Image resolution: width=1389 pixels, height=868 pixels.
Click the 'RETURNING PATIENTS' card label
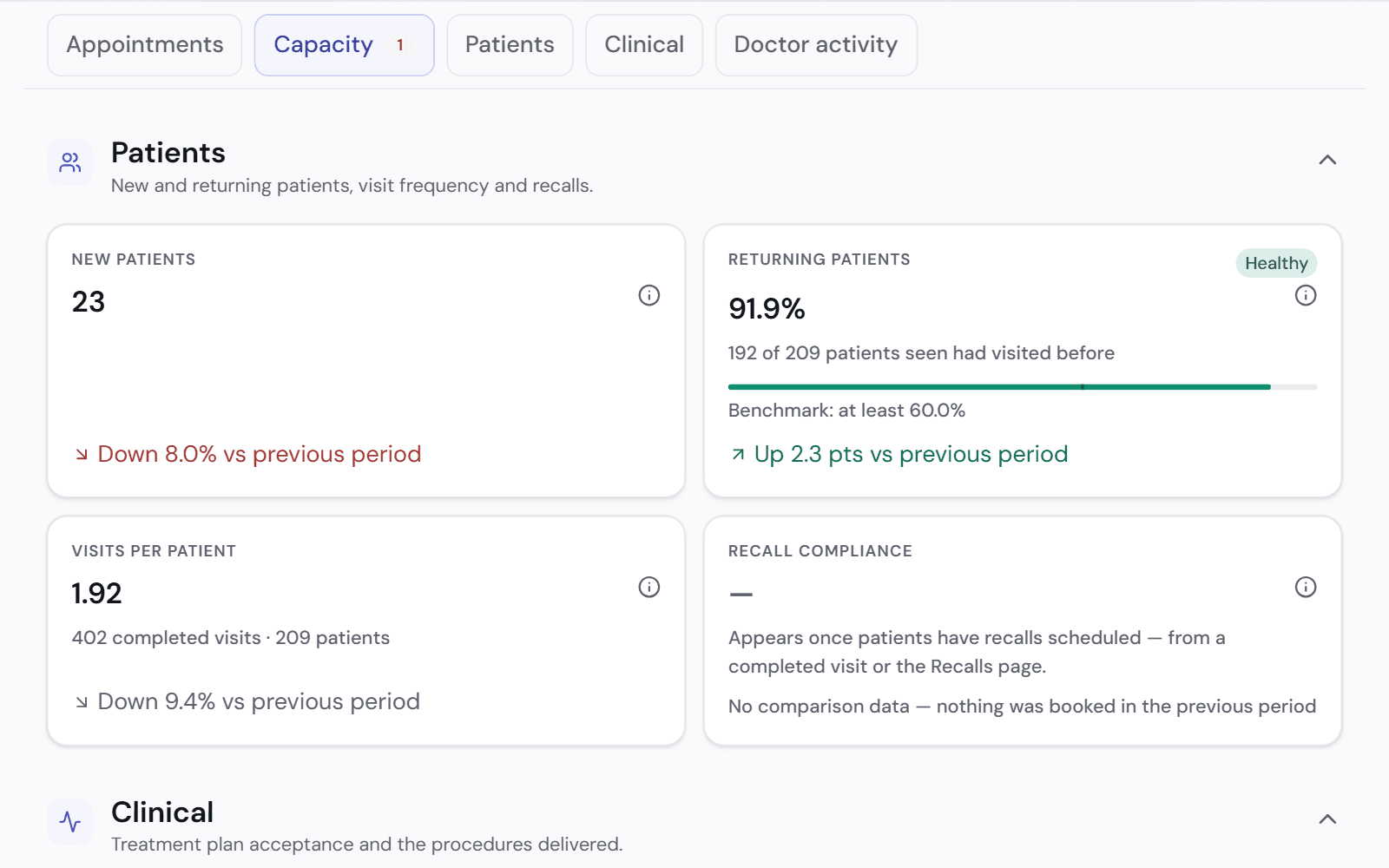click(x=820, y=260)
